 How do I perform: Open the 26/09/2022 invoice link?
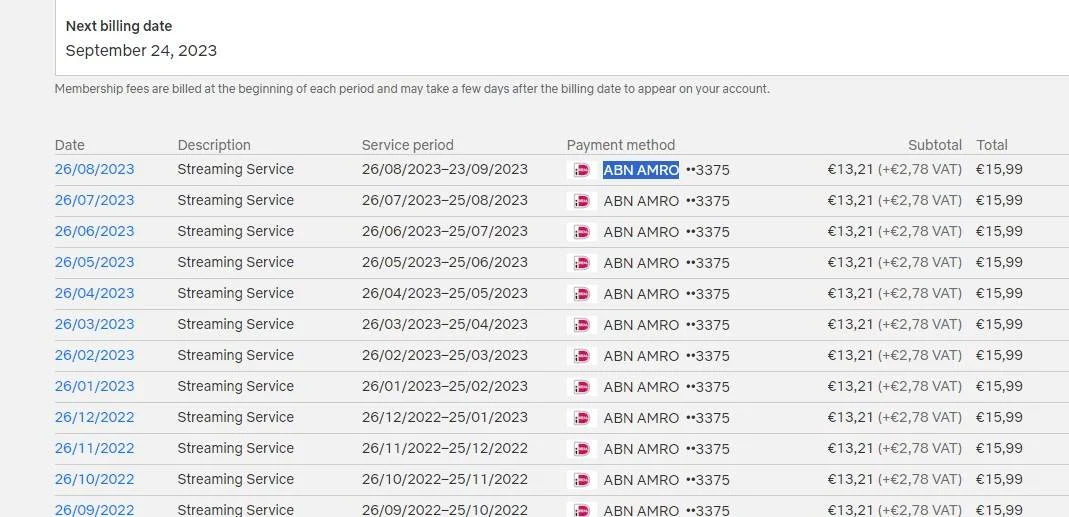click(x=95, y=509)
